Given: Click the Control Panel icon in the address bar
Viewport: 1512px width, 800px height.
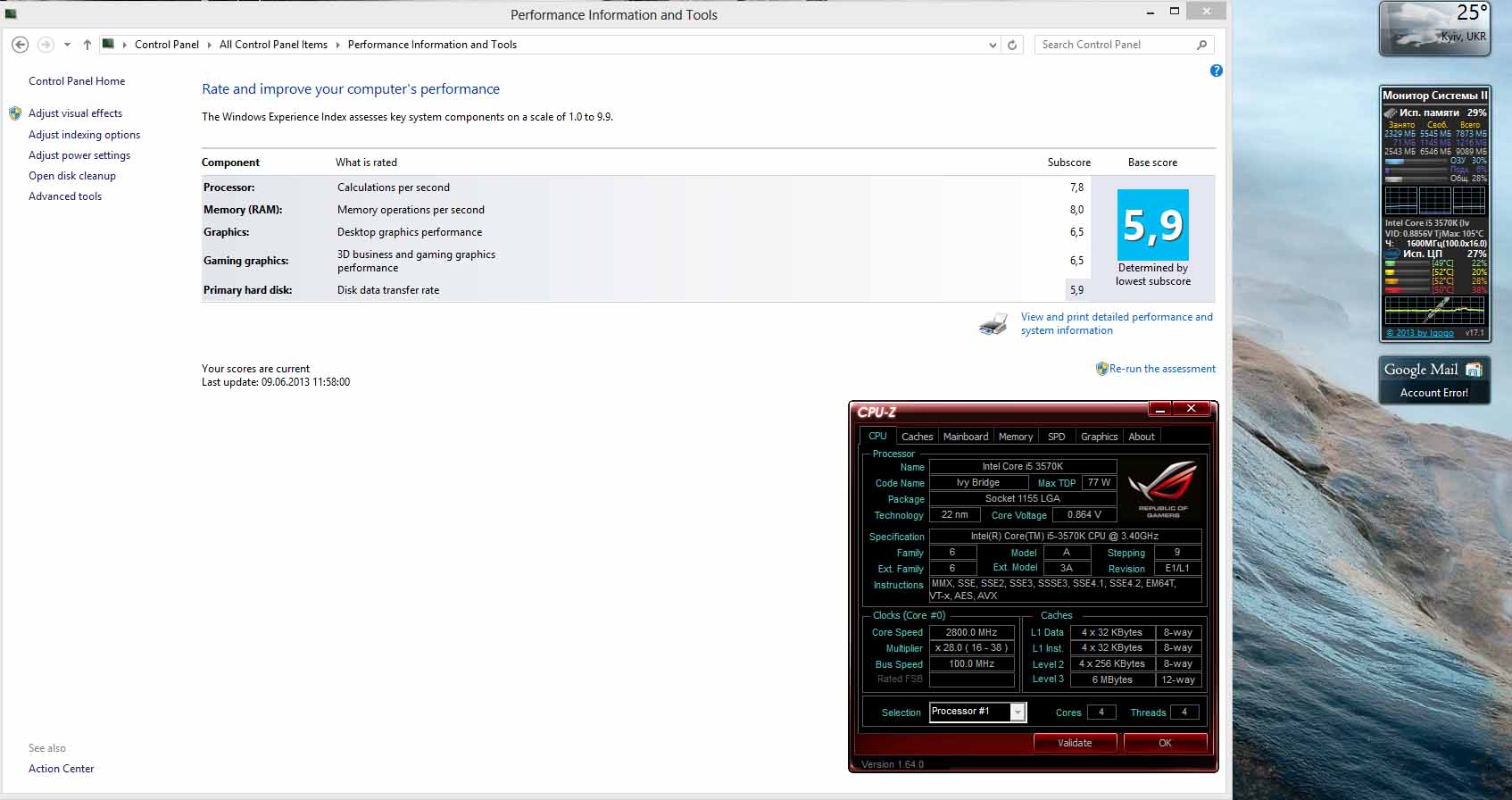Looking at the screenshot, I should click(x=108, y=44).
